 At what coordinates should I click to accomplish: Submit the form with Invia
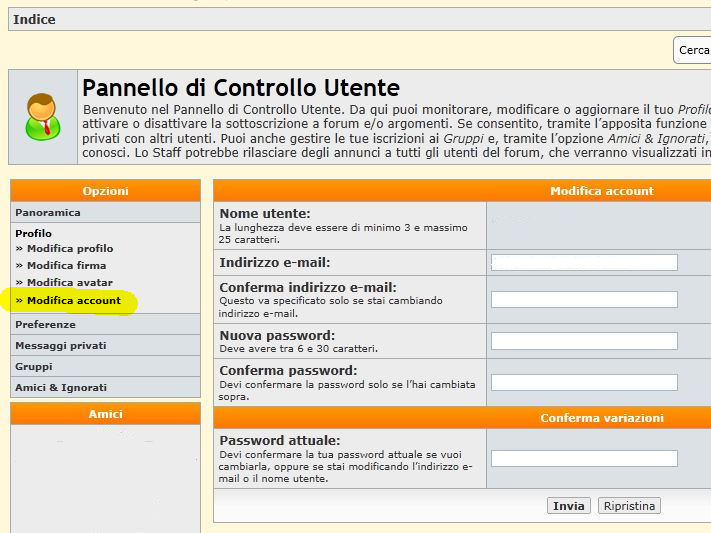(x=568, y=506)
